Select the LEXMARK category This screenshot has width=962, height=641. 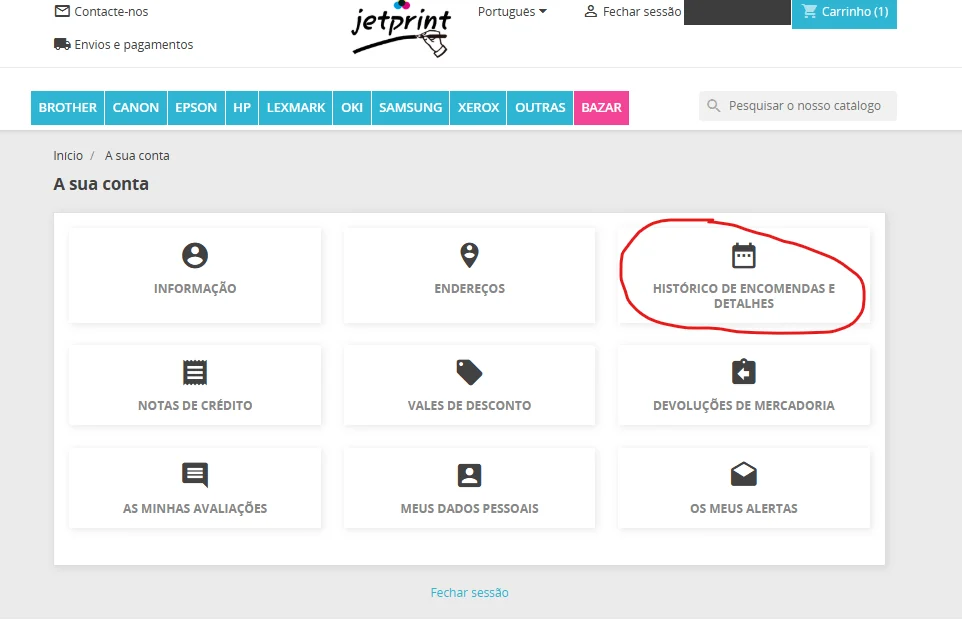tap(296, 108)
